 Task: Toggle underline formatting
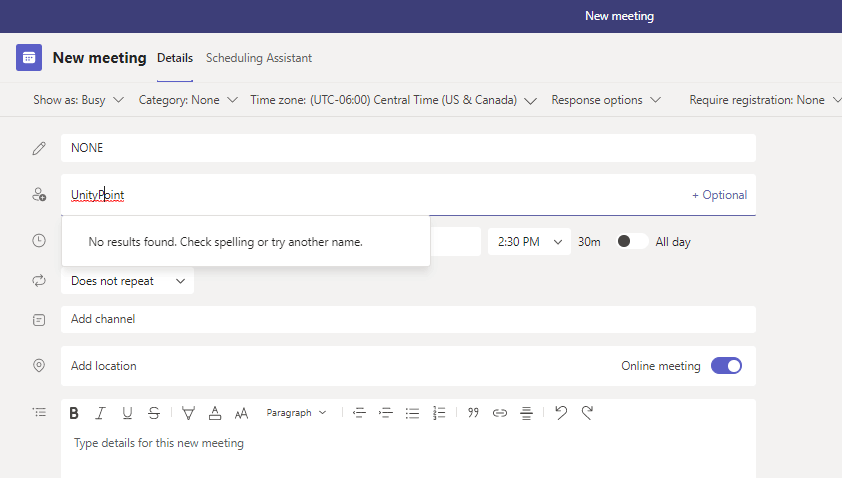tap(127, 413)
